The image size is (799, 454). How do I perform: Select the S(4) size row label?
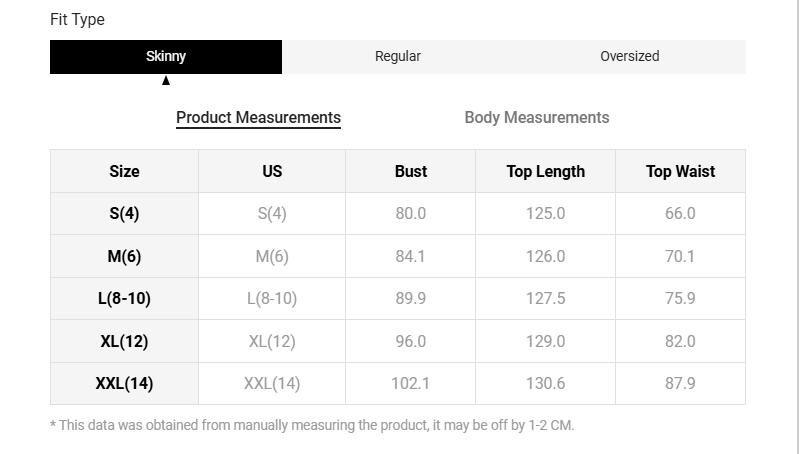point(124,214)
